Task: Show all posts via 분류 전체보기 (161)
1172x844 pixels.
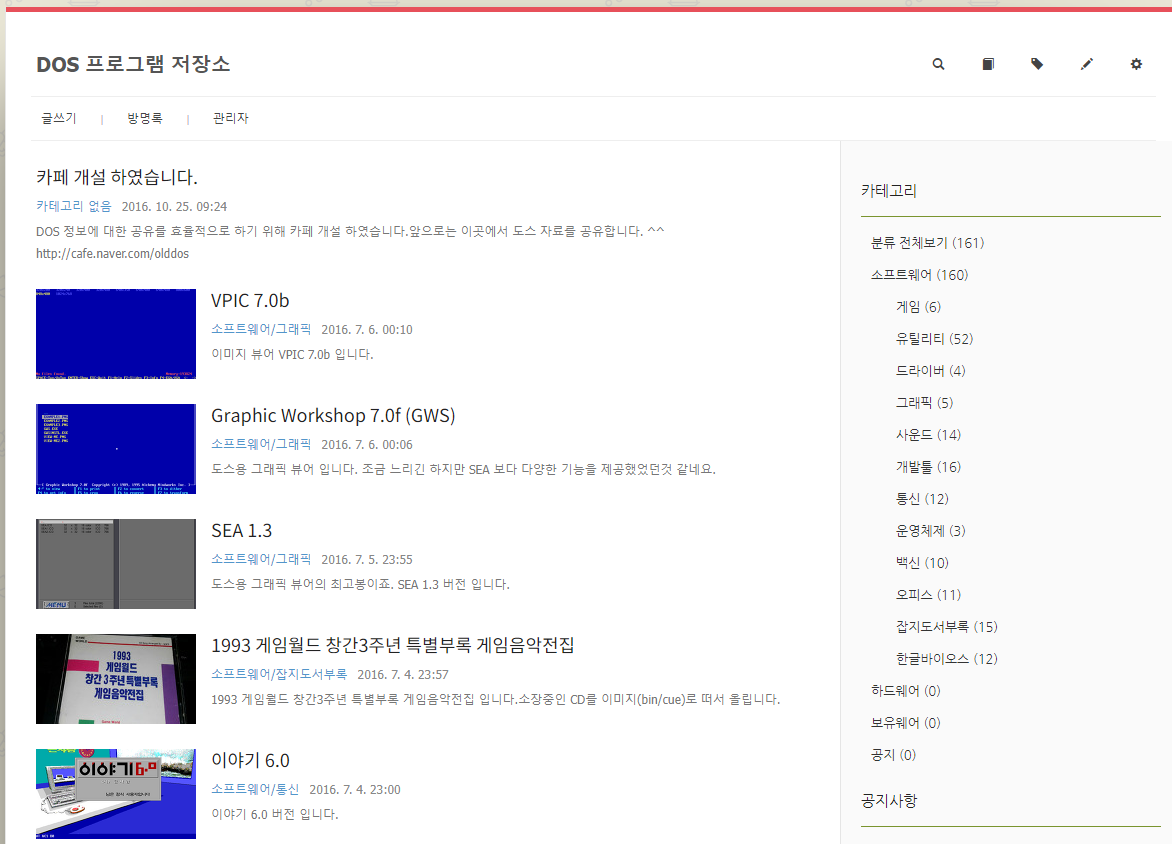Action: pos(928,243)
